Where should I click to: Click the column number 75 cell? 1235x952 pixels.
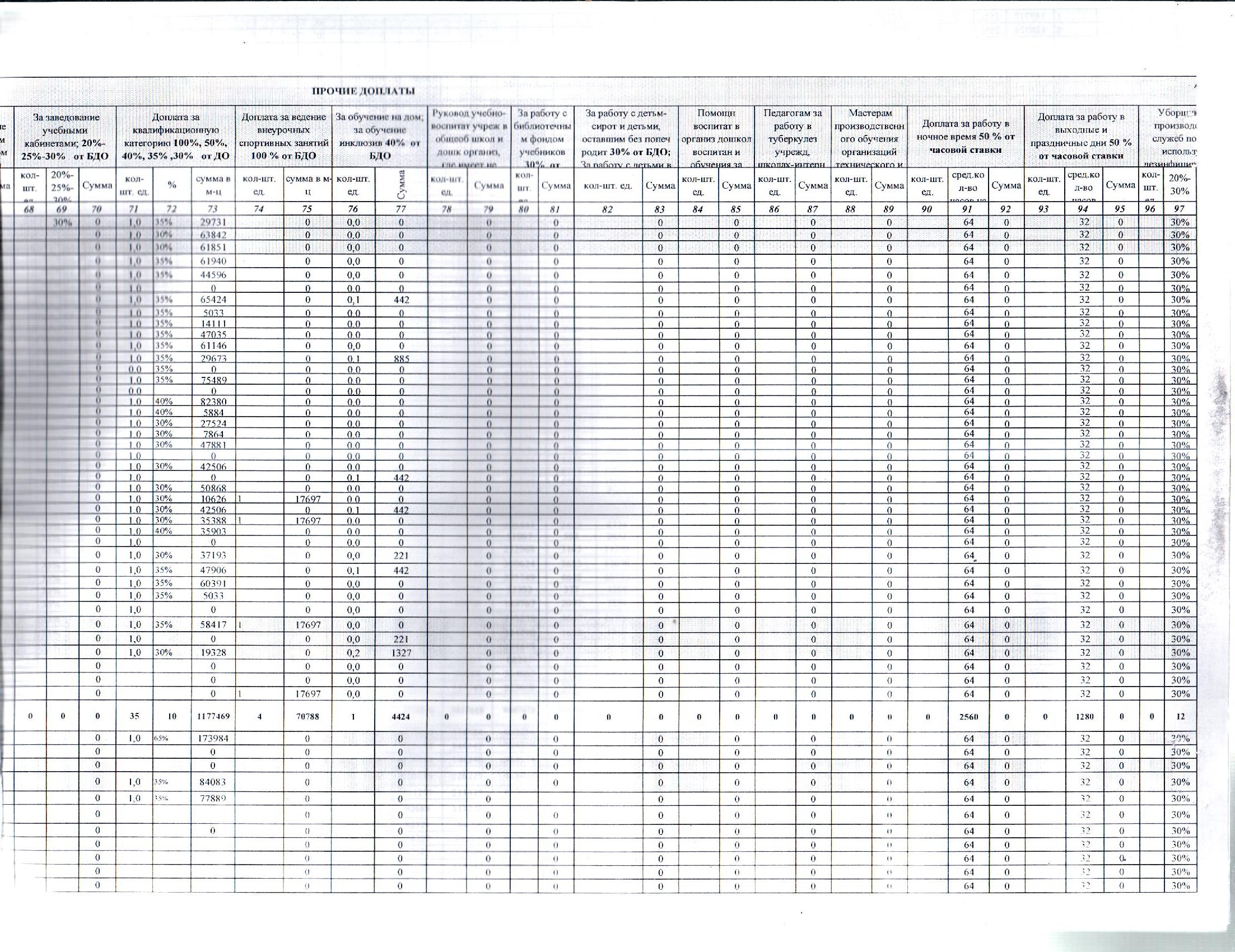(x=307, y=209)
